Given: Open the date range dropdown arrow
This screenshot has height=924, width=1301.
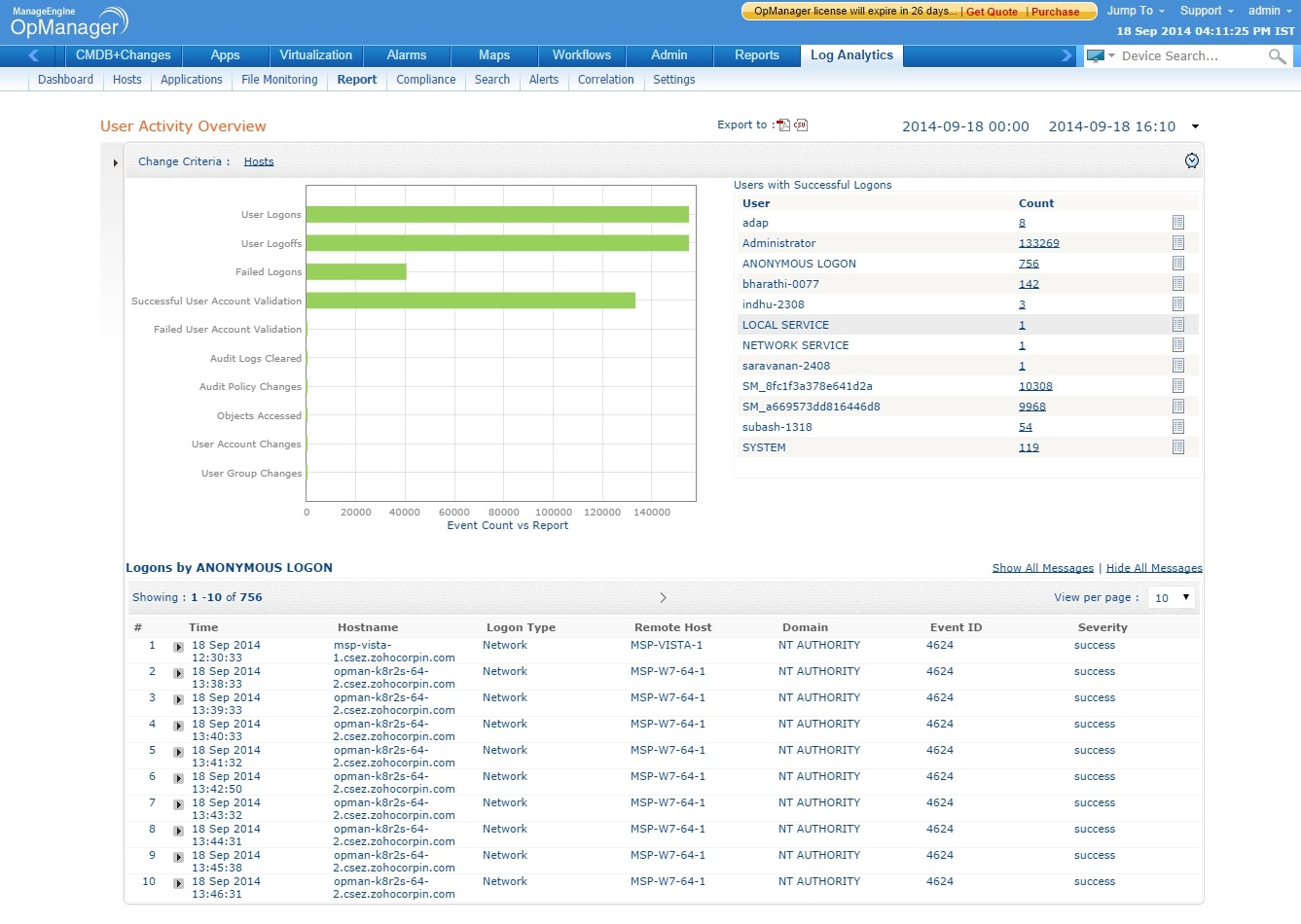Looking at the screenshot, I should coord(1195,126).
